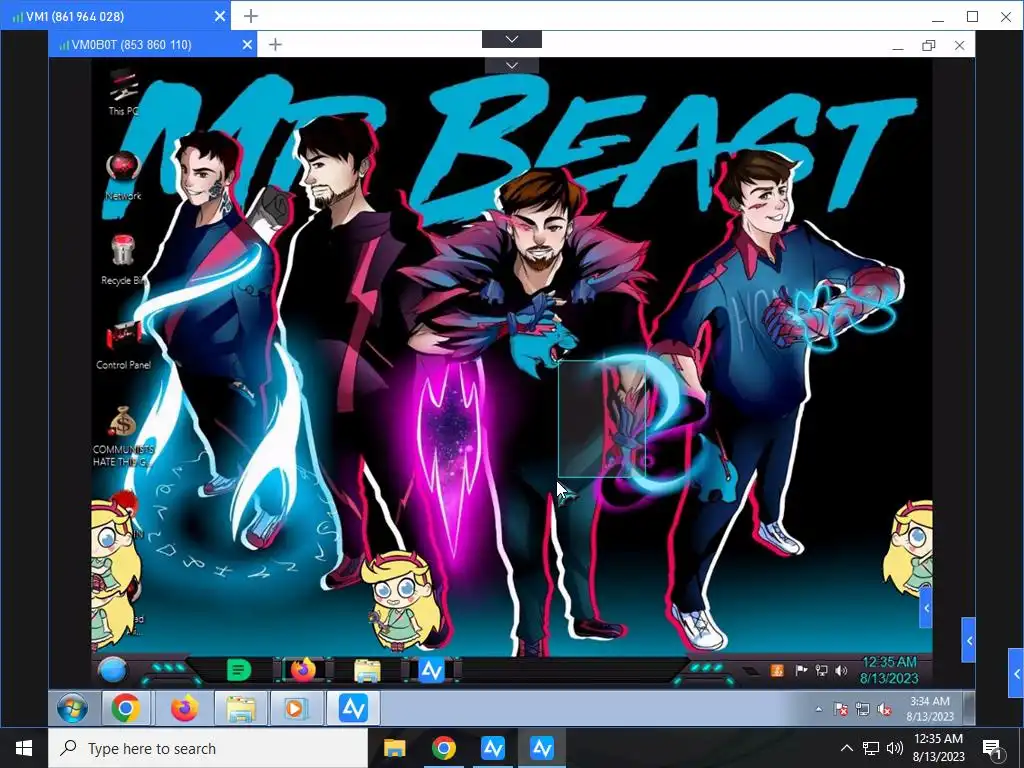Select the Control Panel desktop icon
This screenshot has height=768, width=1024.
[123, 346]
